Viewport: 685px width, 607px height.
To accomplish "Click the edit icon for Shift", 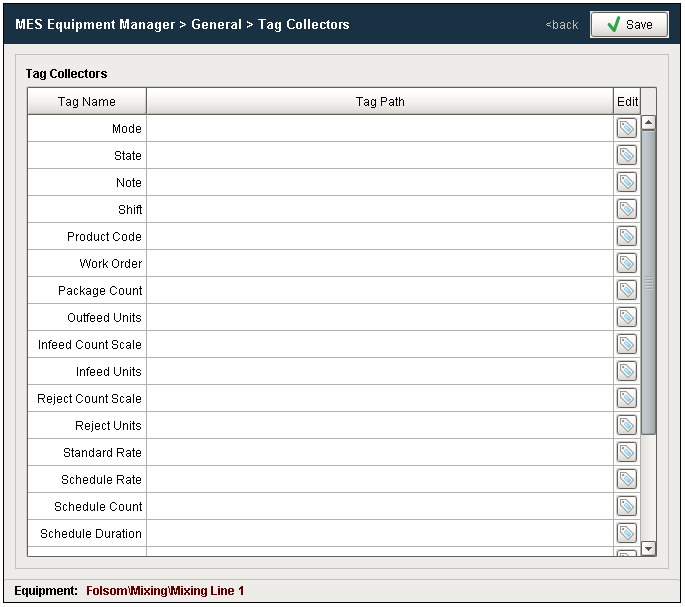I will coord(626,209).
